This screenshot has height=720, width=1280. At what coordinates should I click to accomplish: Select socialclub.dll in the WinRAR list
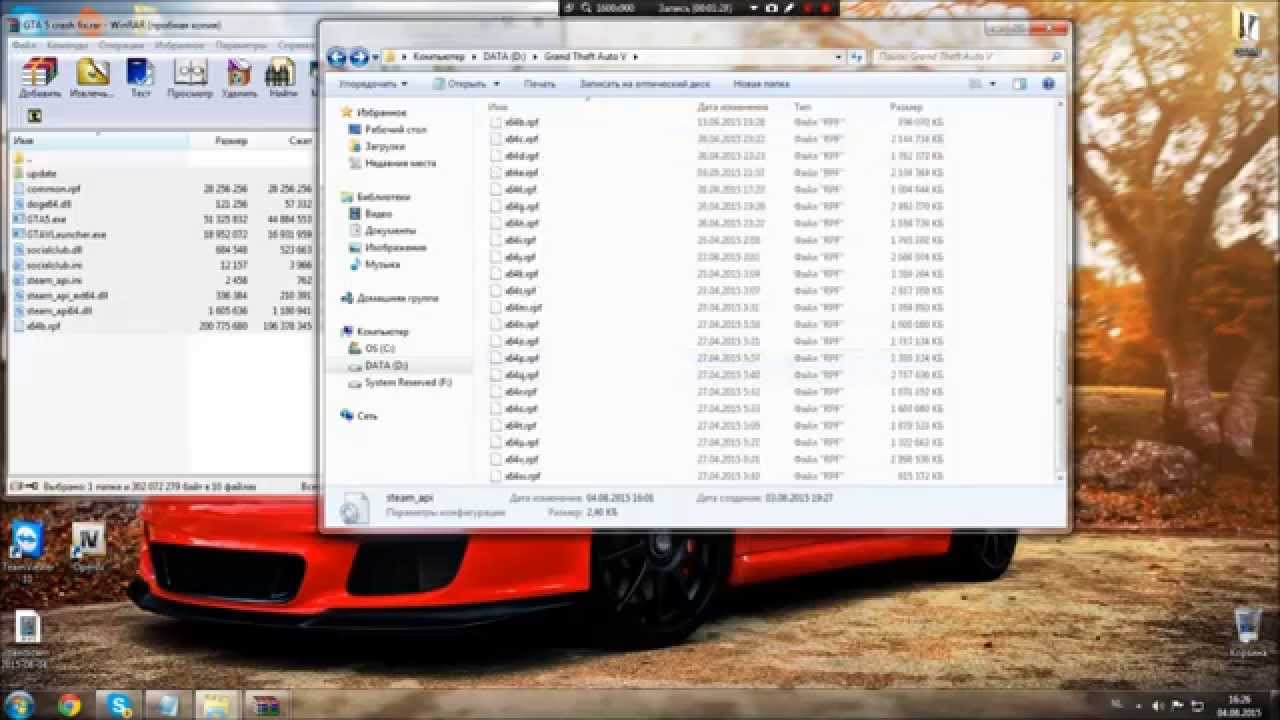pos(54,249)
